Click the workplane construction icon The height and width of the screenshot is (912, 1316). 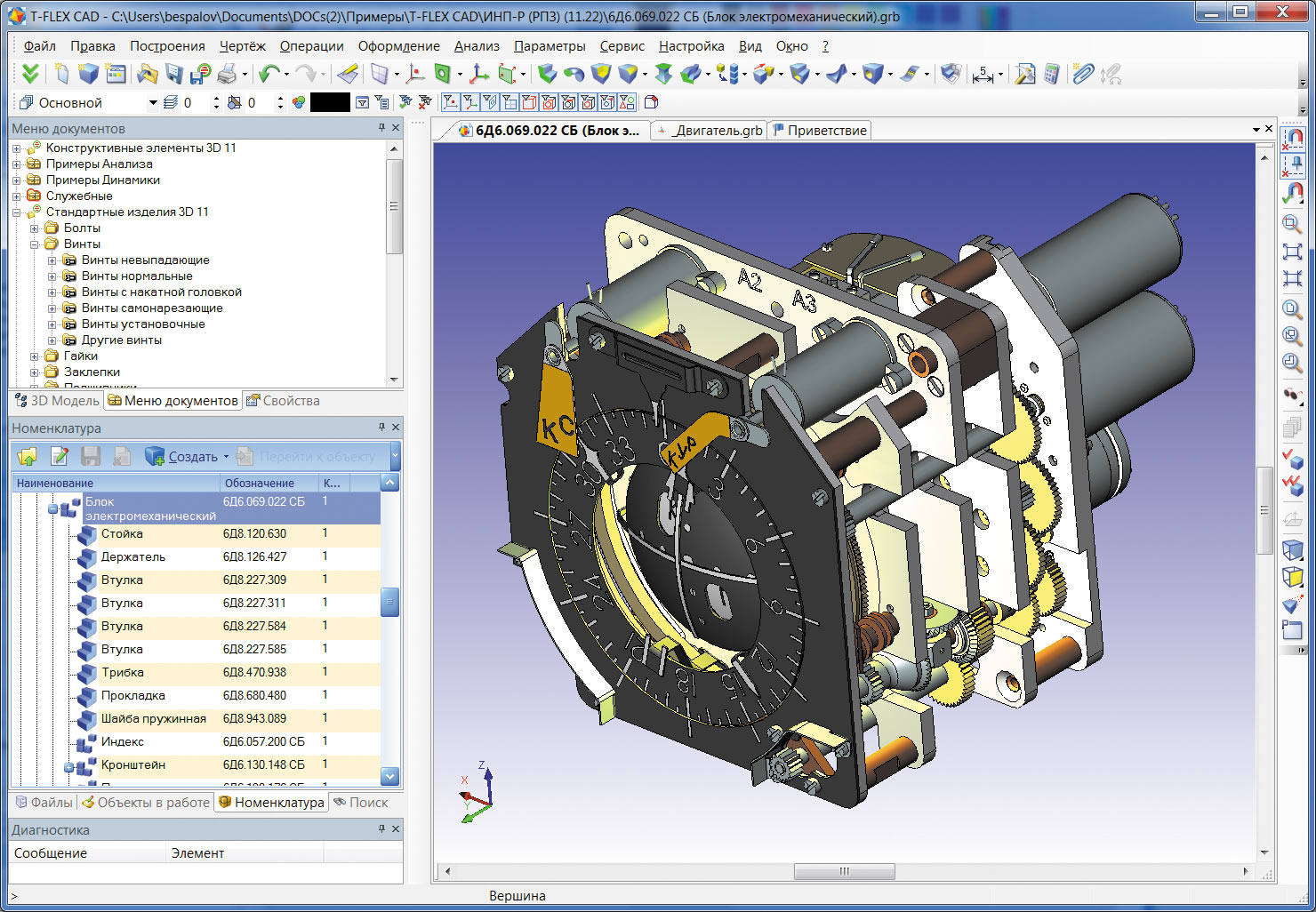[381, 75]
